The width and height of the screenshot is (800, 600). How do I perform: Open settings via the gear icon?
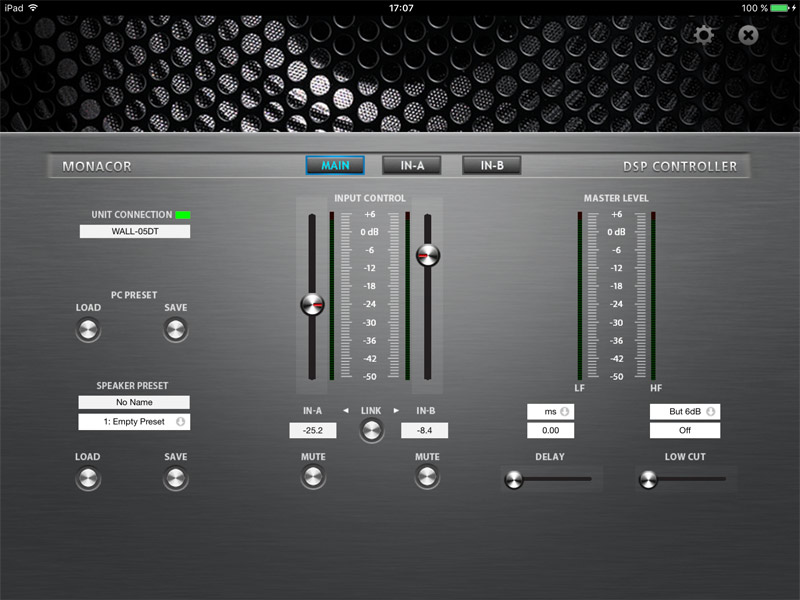[704, 35]
